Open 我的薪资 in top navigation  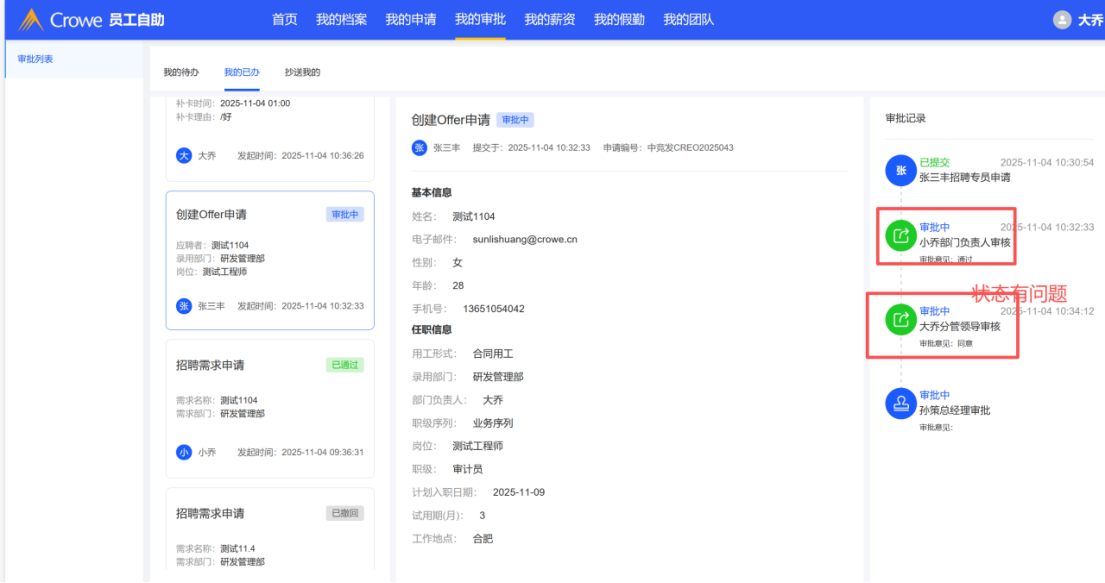coord(550,20)
